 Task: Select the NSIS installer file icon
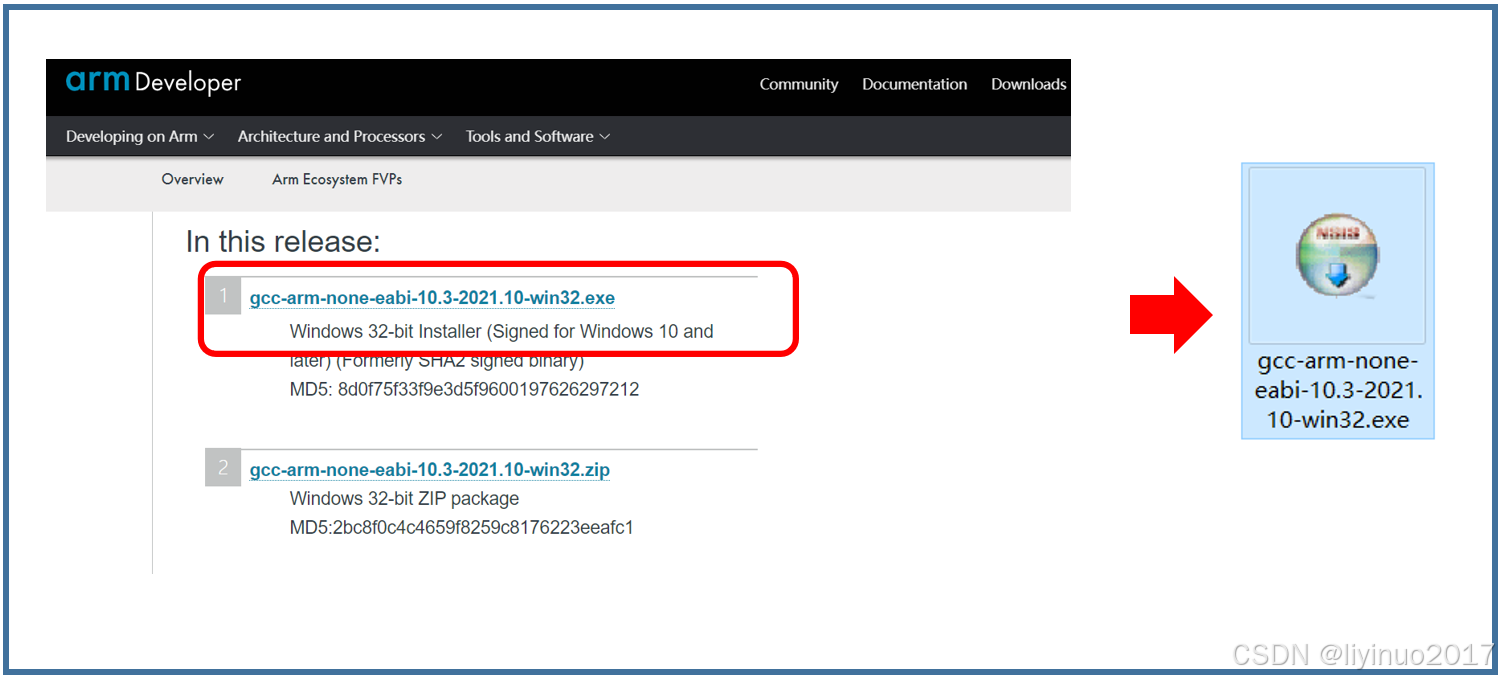(1338, 256)
